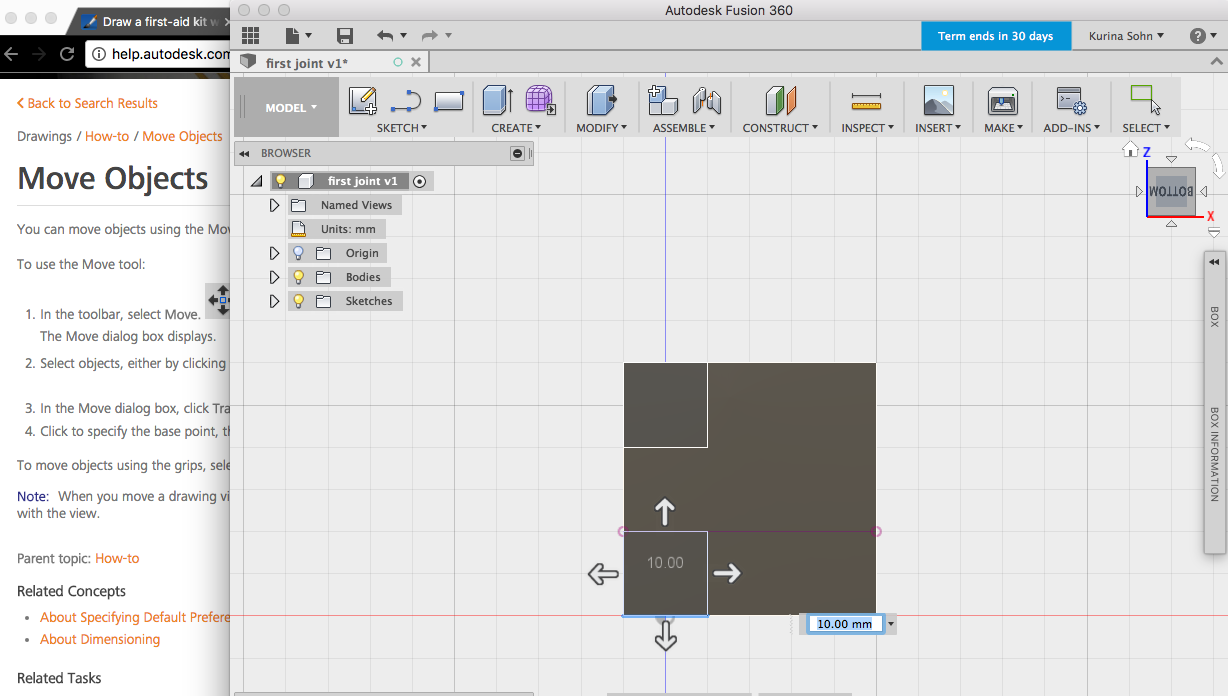Expand the Origin folder
Viewport: 1228px width, 696px height.
pyautogui.click(x=275, y=253)
